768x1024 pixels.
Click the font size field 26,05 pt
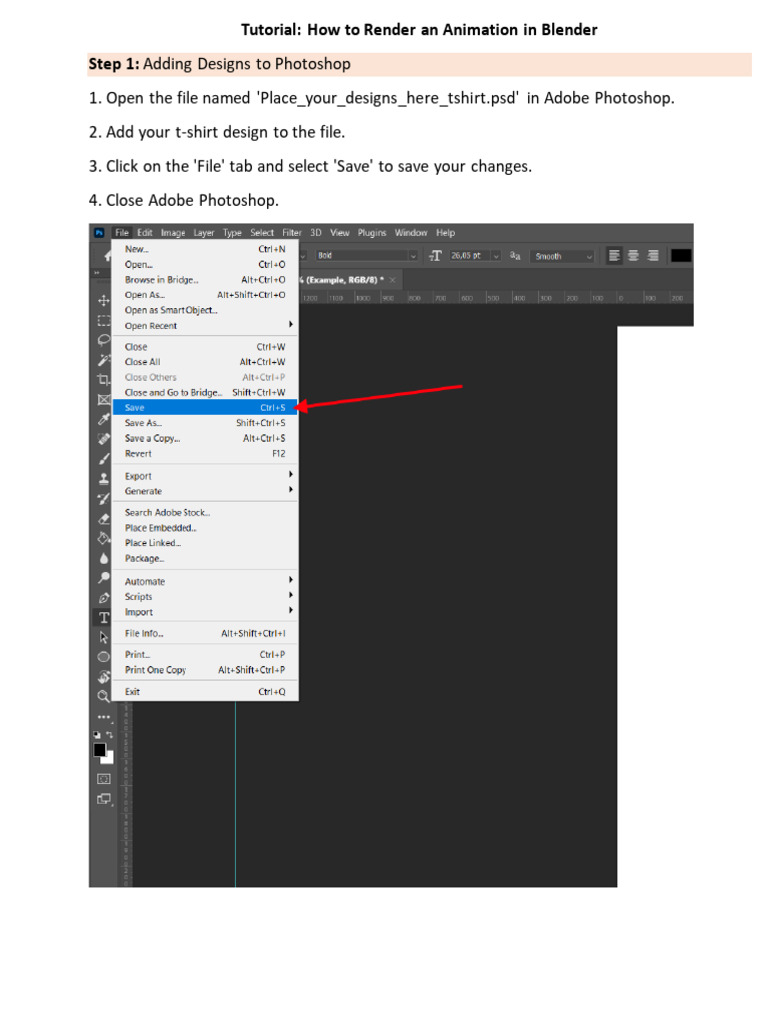click(470, 256)
